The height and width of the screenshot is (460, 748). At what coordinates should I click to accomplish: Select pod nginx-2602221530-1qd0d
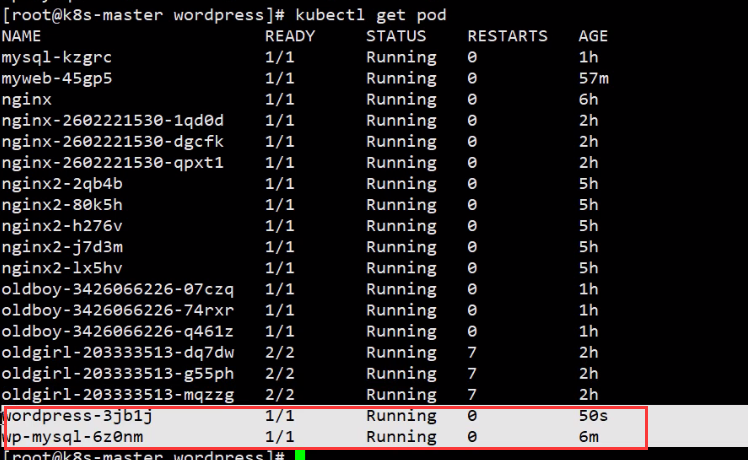[x=113, y=121]
